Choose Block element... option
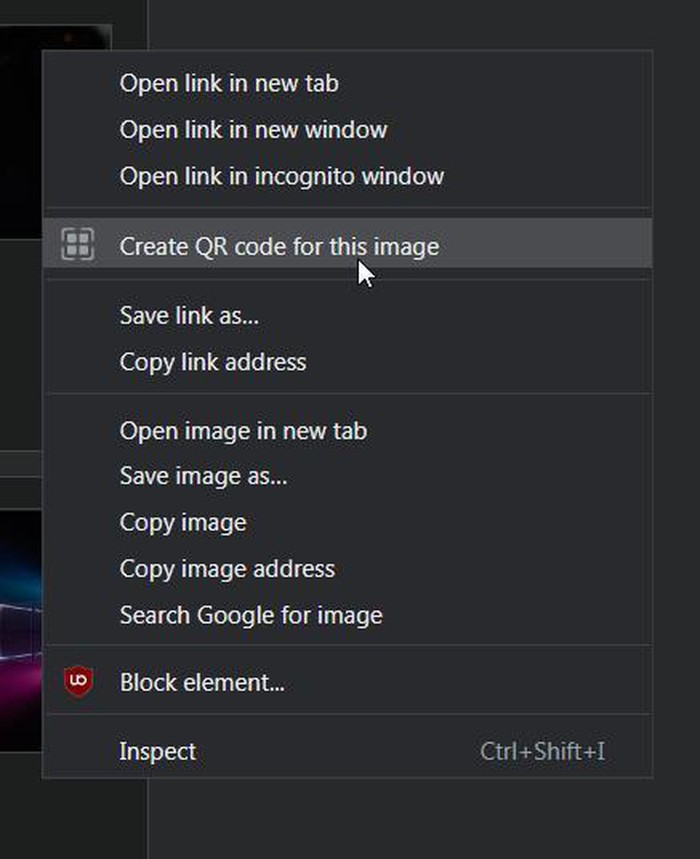The width and height of the screenshot is (700, 859). (202, 683)
